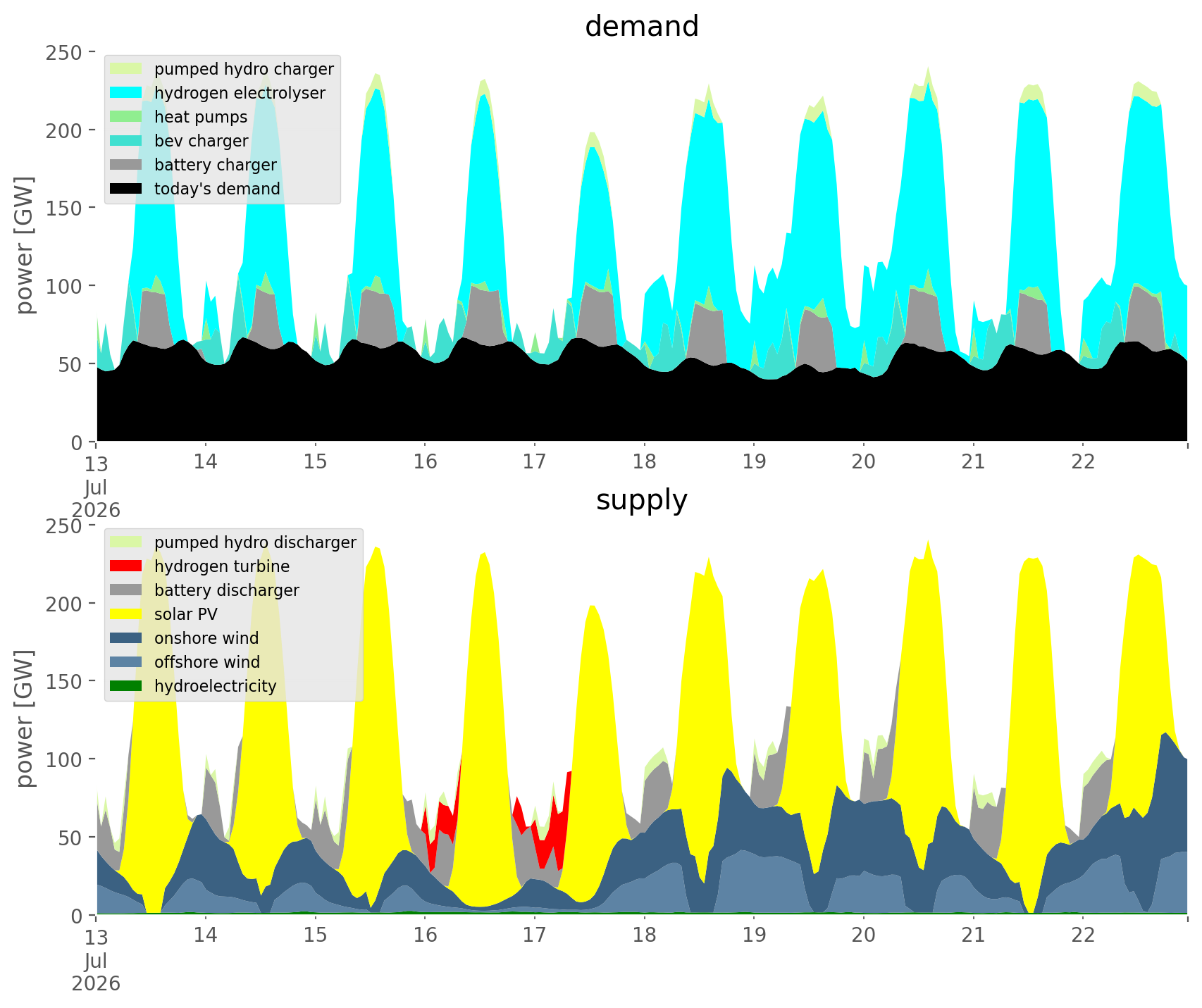Select the "bev charger" legend label
This screenshot has width=1202, height=1008.
coord(201,141)
